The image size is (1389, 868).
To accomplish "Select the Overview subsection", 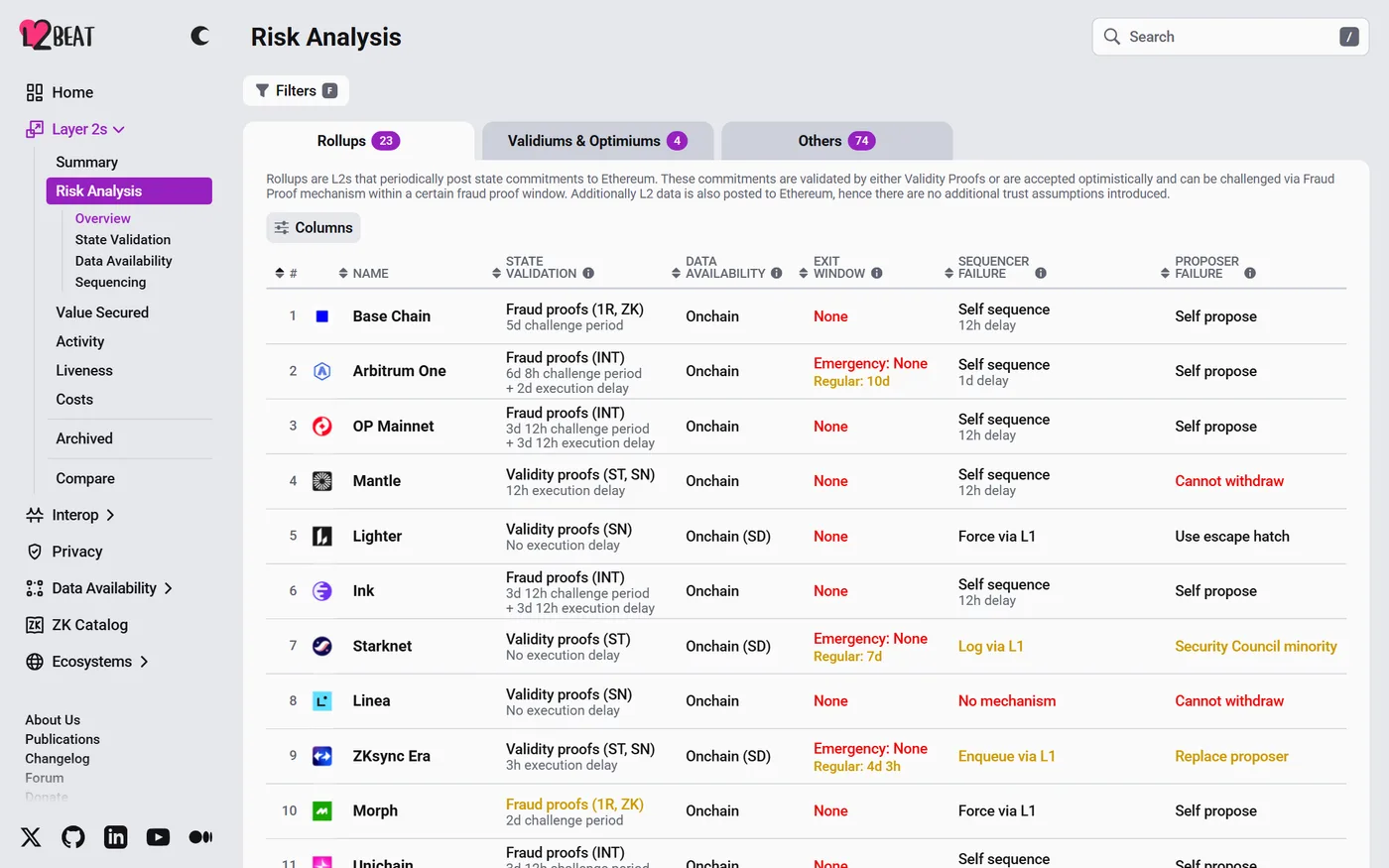I will (103, 218).
